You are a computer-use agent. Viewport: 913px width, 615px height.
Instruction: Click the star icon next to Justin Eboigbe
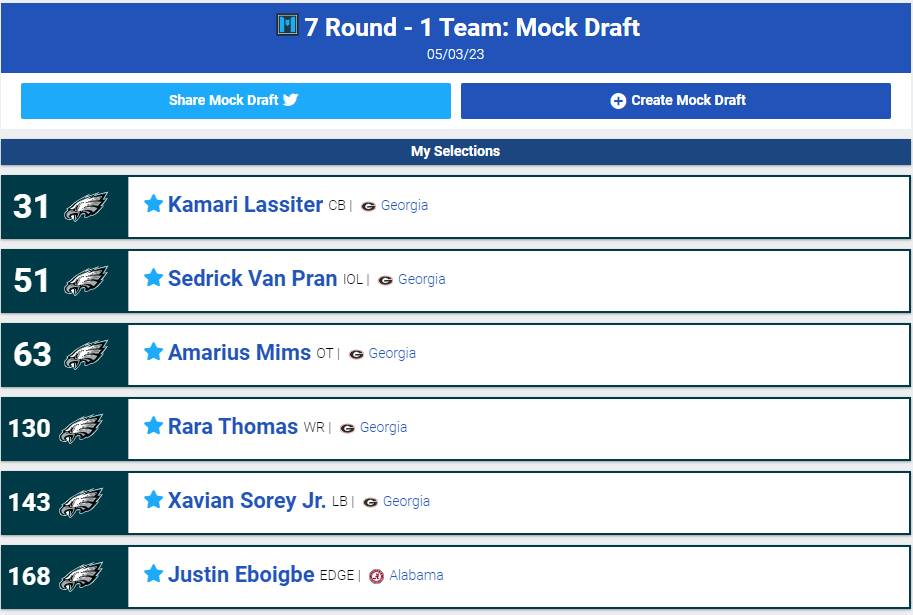(153, 574)
